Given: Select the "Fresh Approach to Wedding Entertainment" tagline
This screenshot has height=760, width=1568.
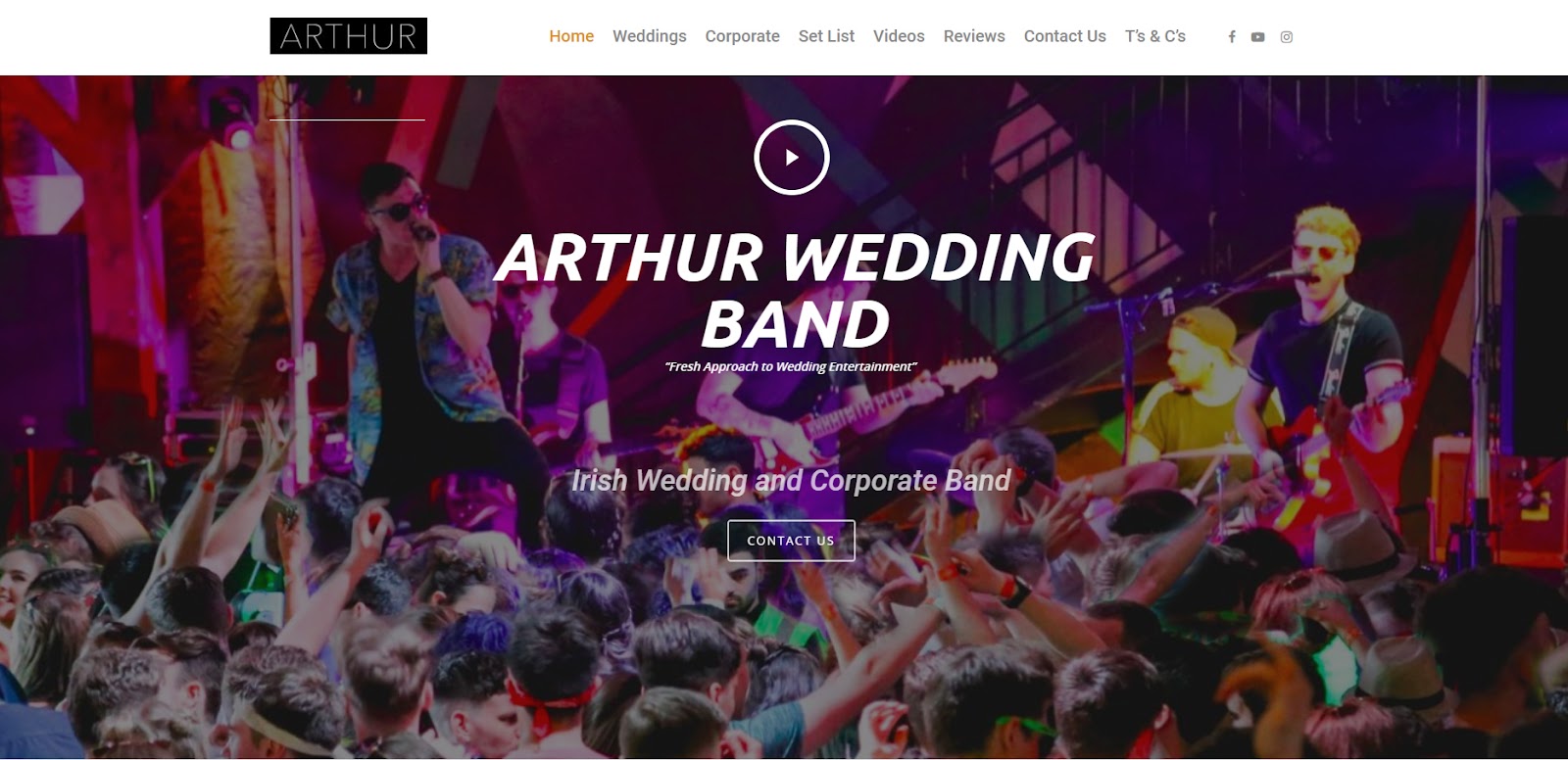Looking at the screenshot, I should 791,366.
